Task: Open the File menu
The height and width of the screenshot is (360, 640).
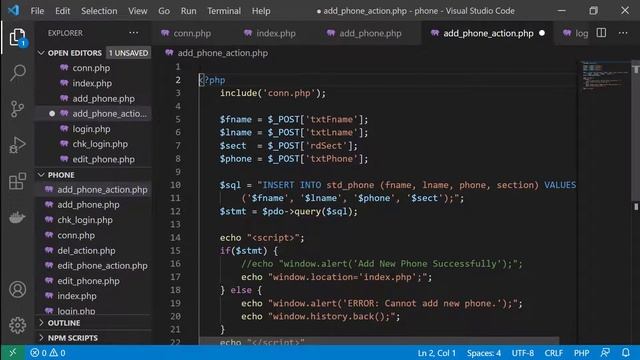Action: pos(37,11)
